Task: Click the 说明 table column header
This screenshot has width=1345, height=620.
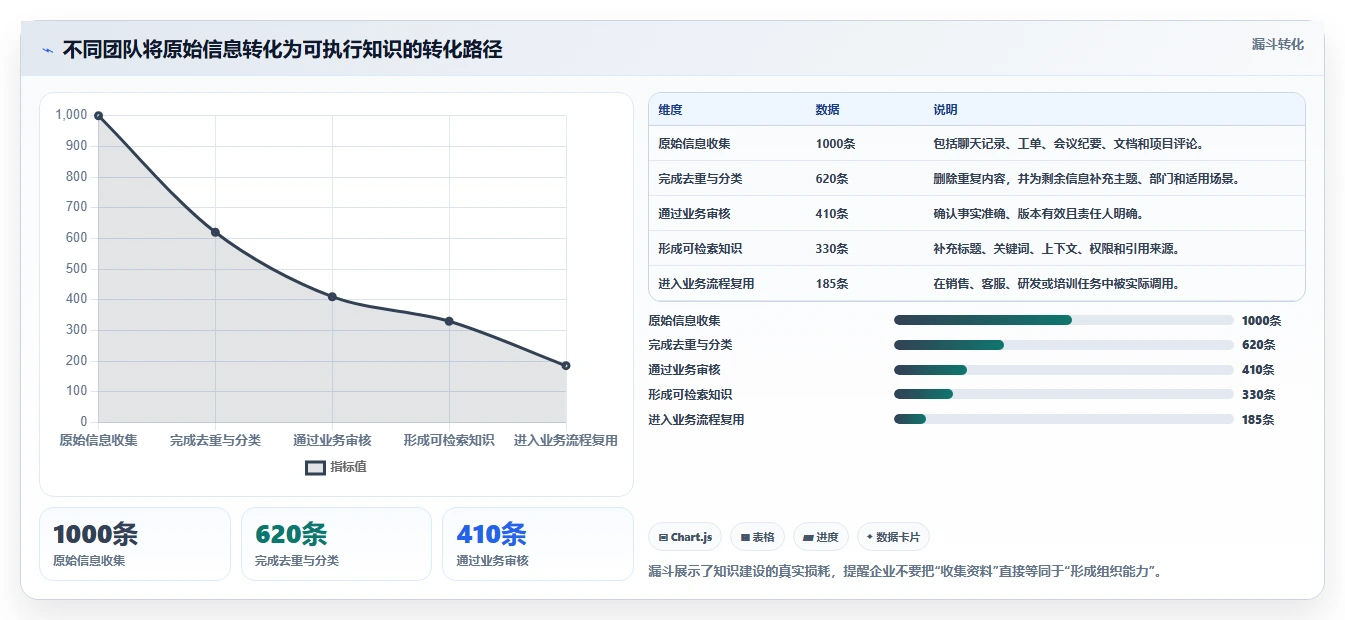Action: [945, 110]
